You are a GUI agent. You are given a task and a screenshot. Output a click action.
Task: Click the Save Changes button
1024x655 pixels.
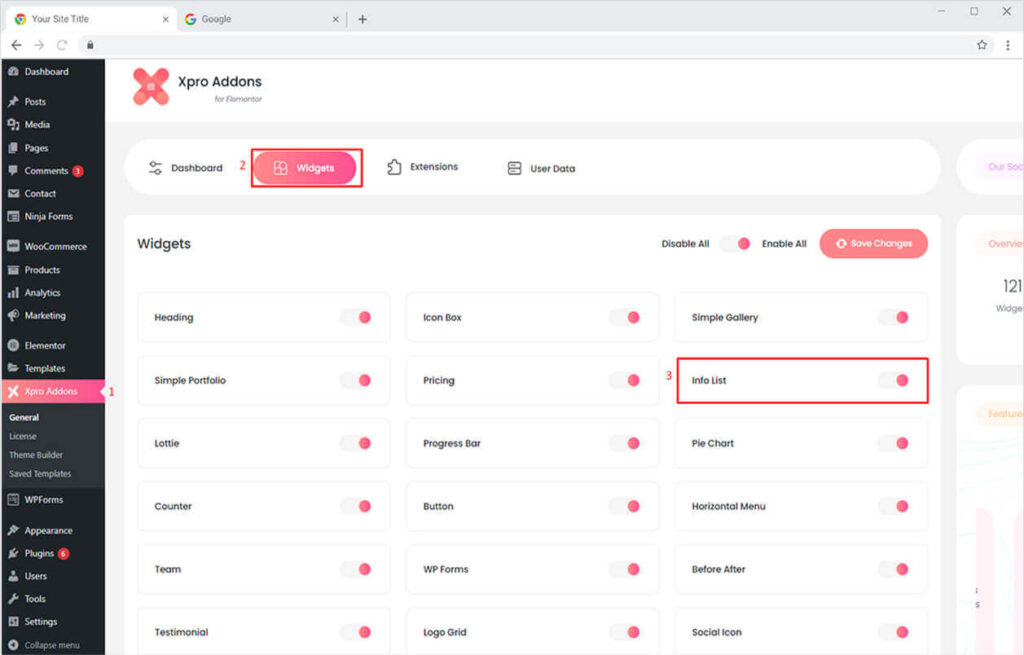point(873,244)
